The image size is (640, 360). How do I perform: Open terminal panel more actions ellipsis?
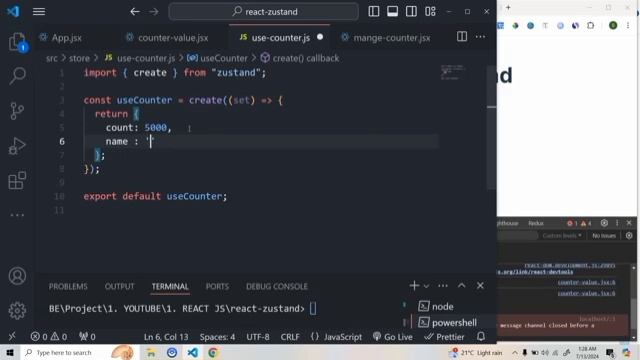click(443, 286)
